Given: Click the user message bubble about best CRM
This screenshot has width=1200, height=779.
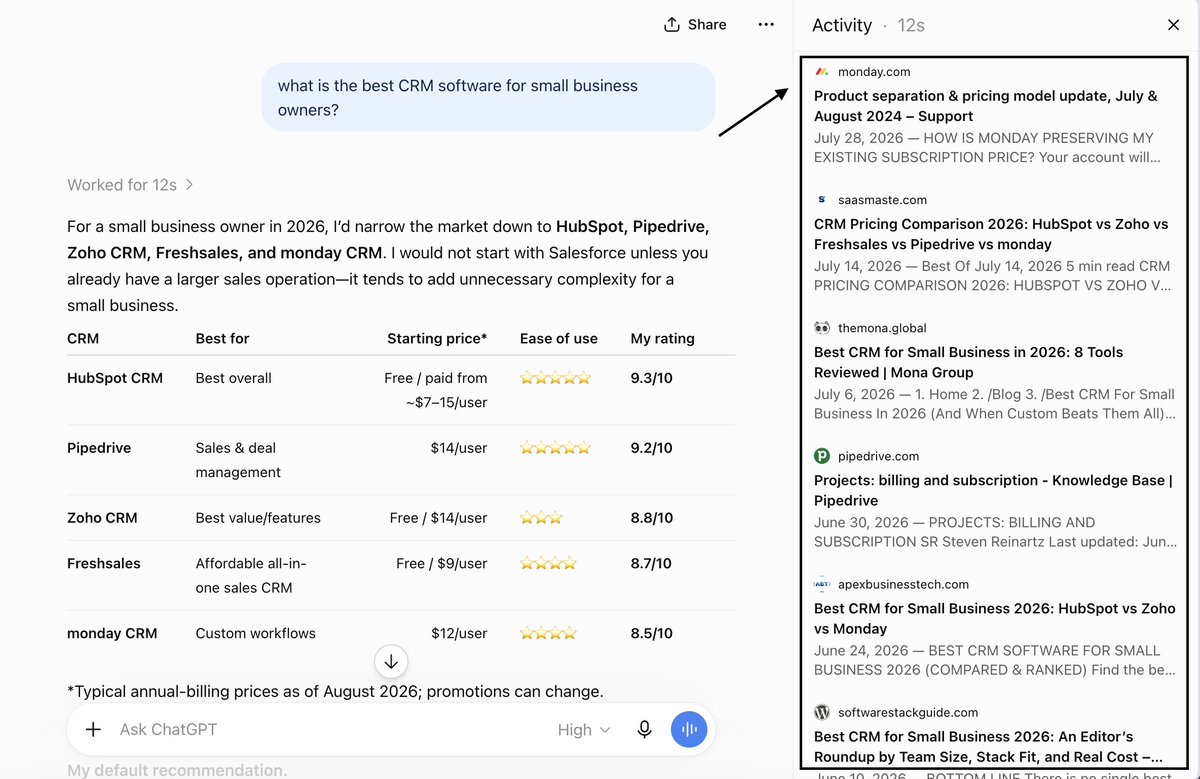Looking at the screenshot, I should pos(488,97).
